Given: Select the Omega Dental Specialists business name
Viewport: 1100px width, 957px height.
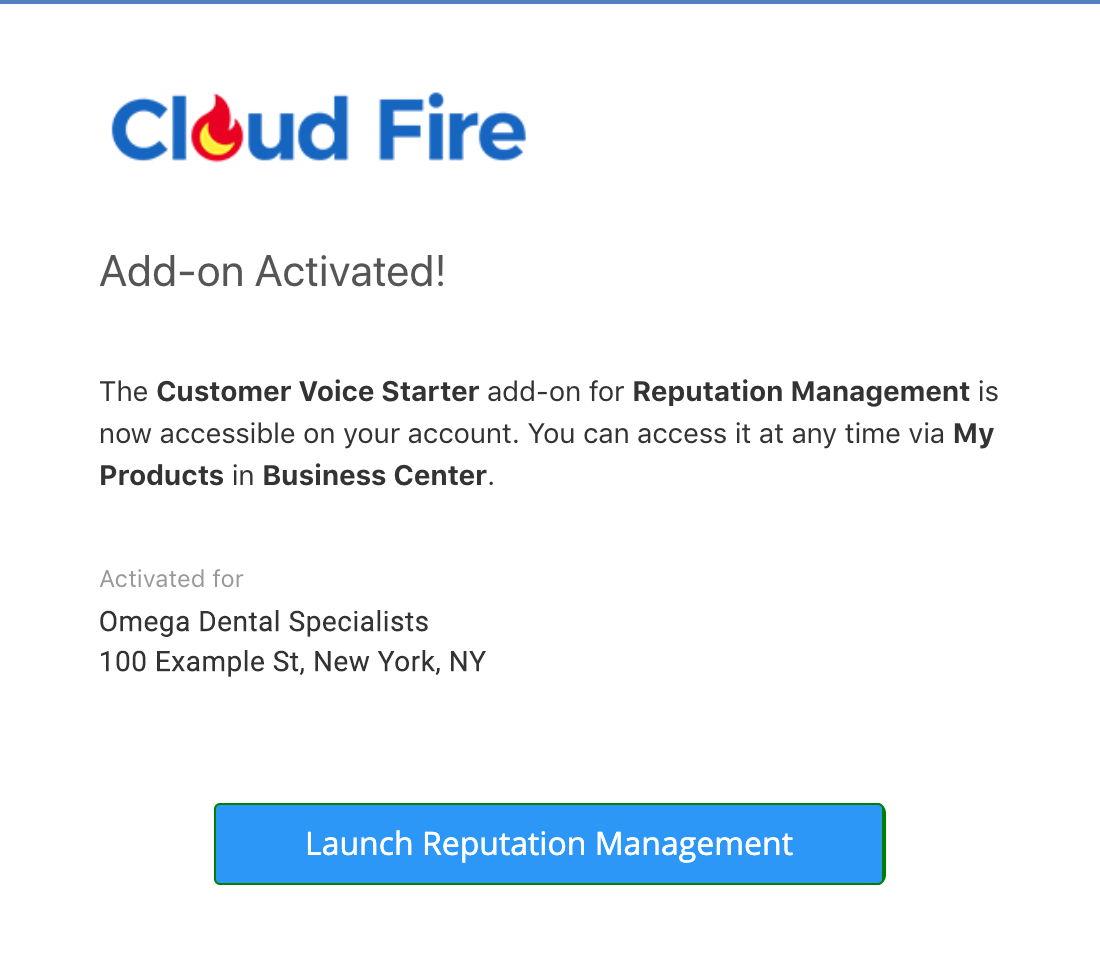Looking at the screenshot, I should 264,622.
